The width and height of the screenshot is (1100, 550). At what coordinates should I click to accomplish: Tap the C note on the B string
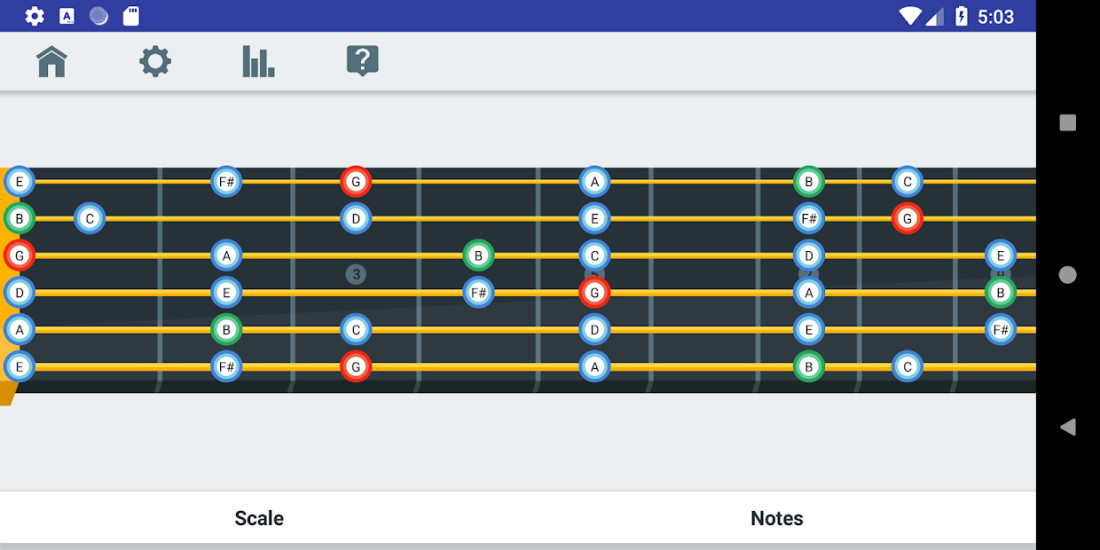point(90,219)
